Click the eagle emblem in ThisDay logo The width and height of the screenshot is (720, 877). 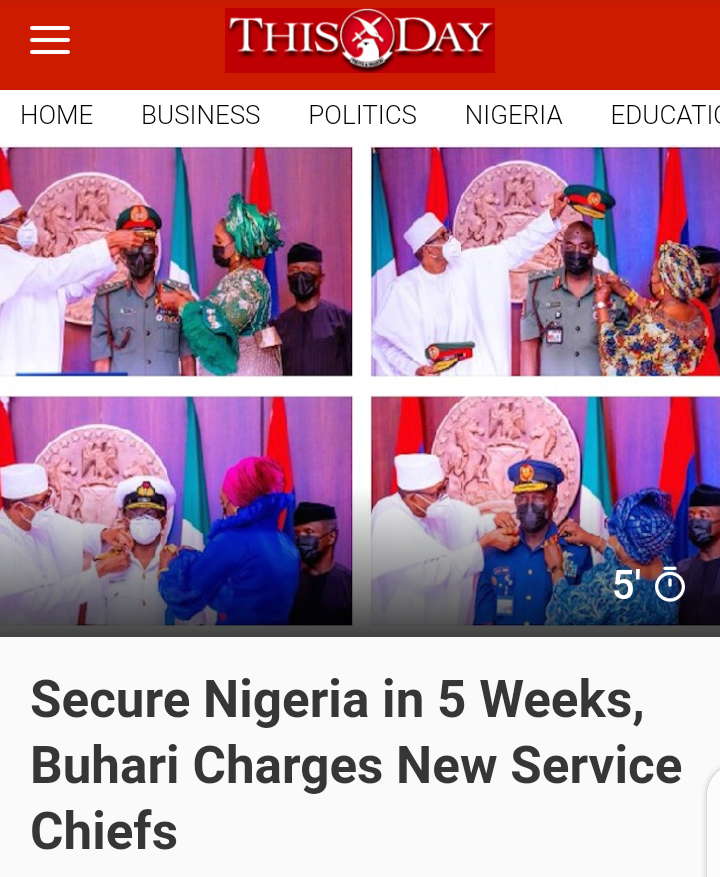click(x=367, y=38)
